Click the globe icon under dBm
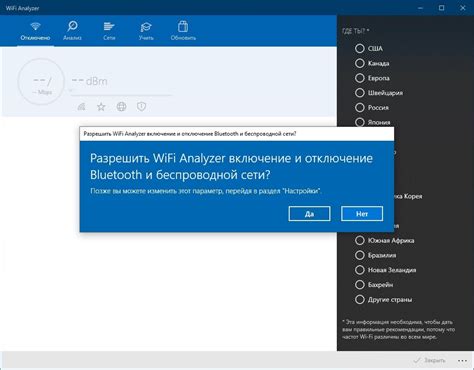The image size is (474, 370). [x=121, y=107]
